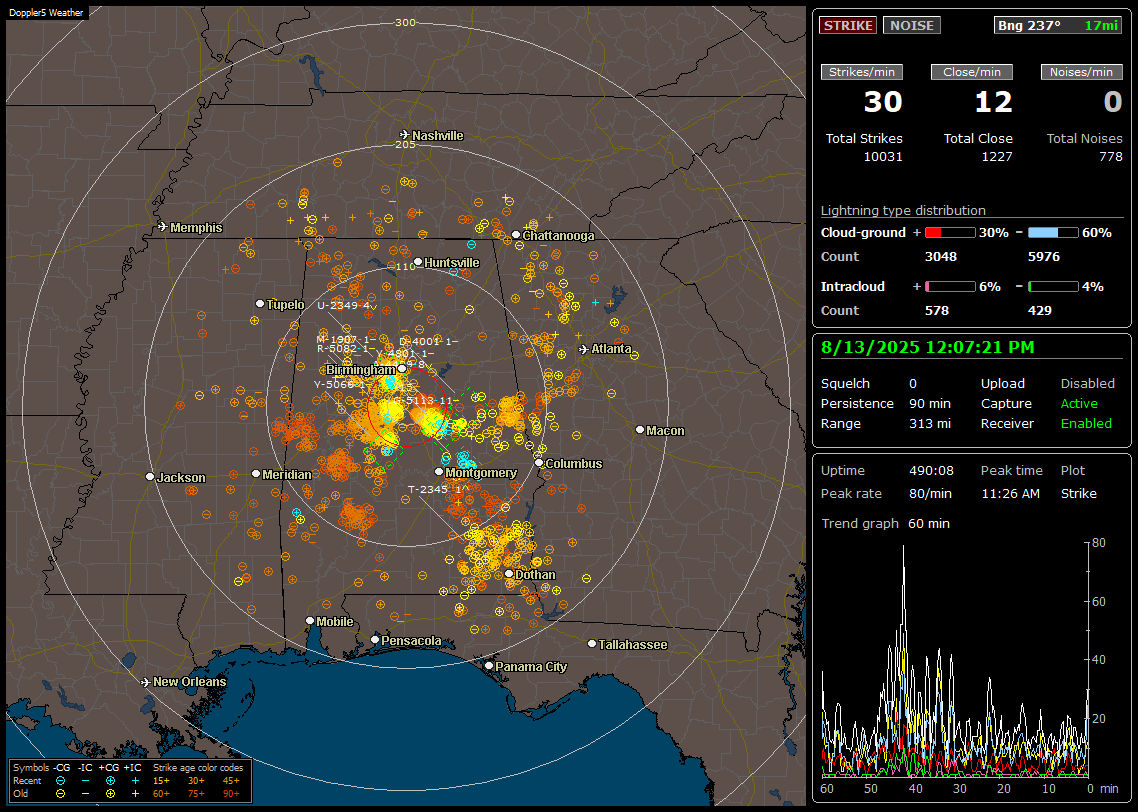Screen dimensions: 1138x812
Task: Click the blue Cloud-ground negative 60% bar
Action: (1053, 233)
